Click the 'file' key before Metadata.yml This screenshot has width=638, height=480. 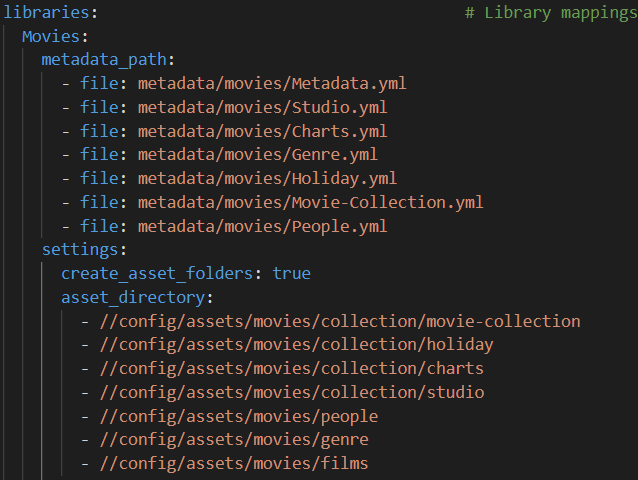click(x=99, y=83)
